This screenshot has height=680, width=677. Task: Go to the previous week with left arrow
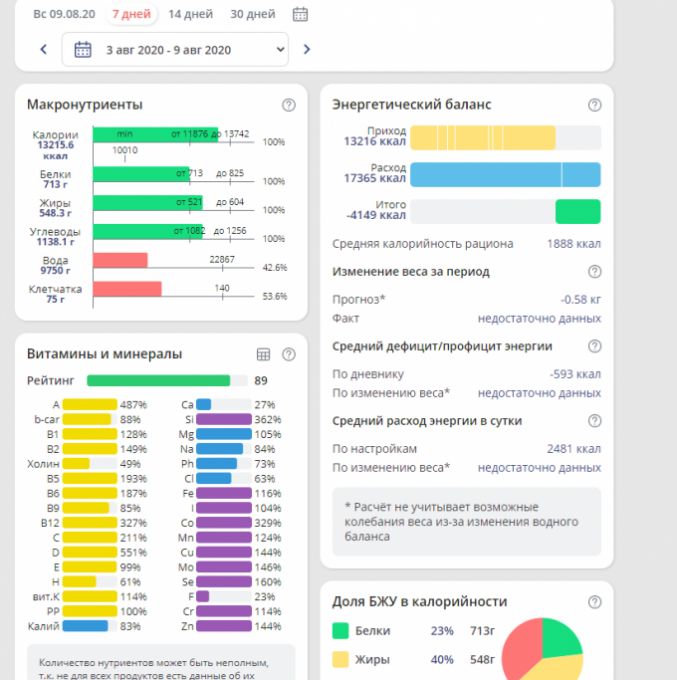click(43, 49)
